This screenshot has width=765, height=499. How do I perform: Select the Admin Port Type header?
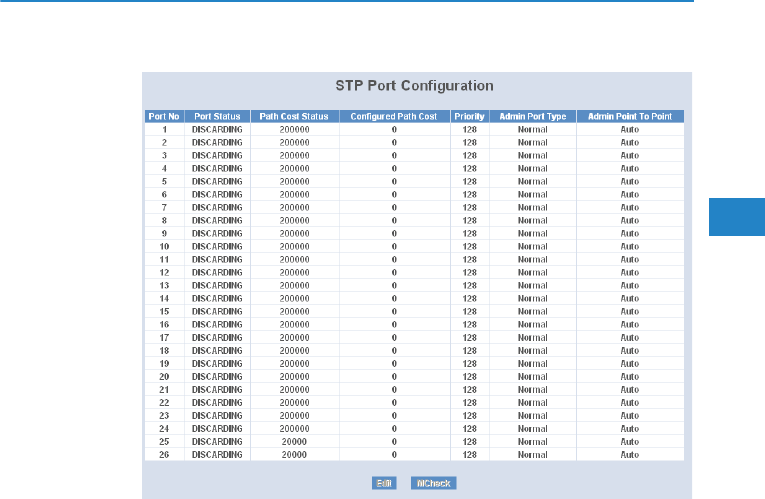click(x=533, y=116)
